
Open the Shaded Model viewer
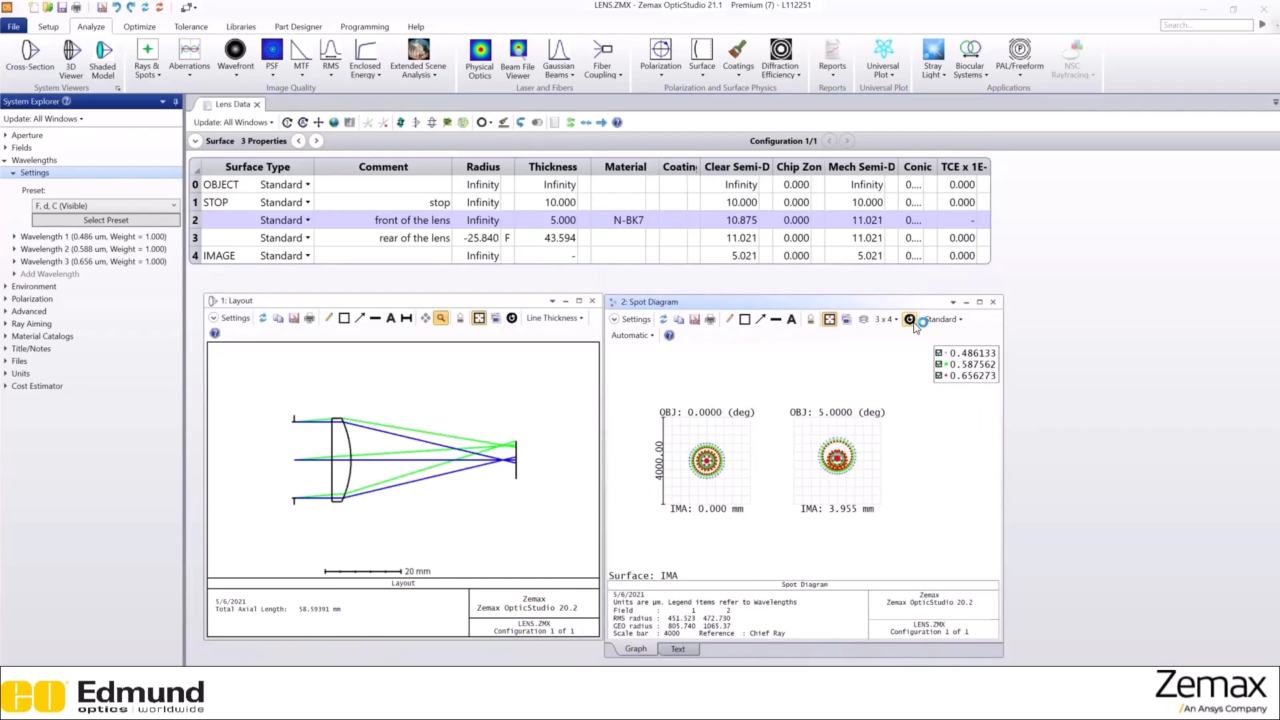103,58
